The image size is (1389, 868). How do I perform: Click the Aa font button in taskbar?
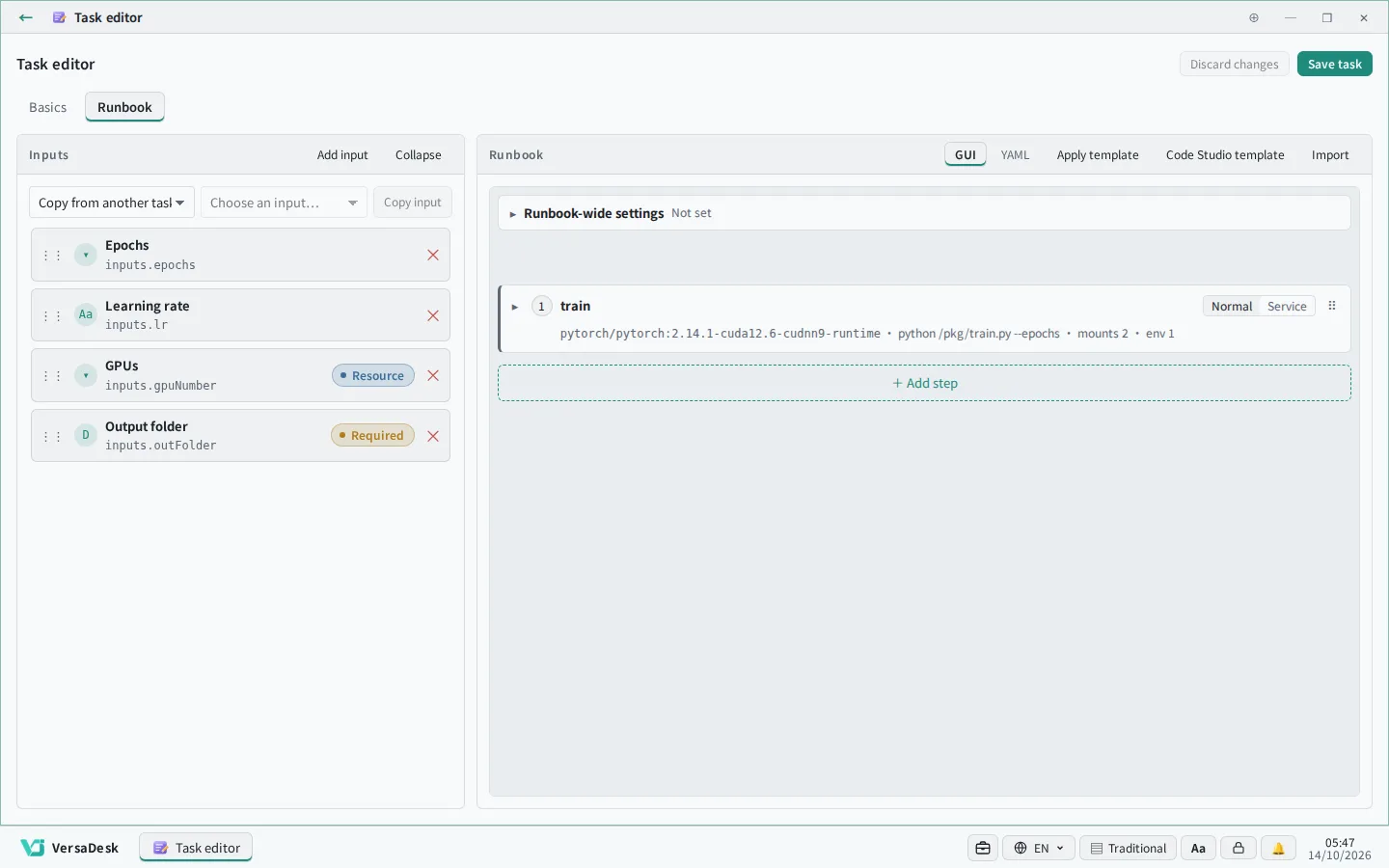pos(1198,849)
